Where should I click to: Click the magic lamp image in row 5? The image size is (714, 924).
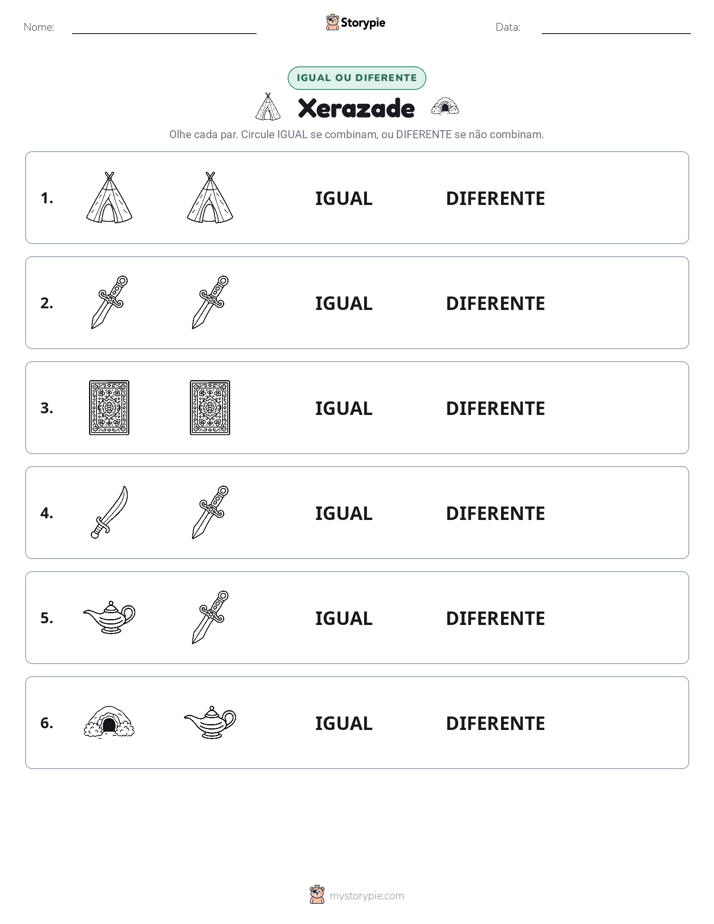click(110, 617)
